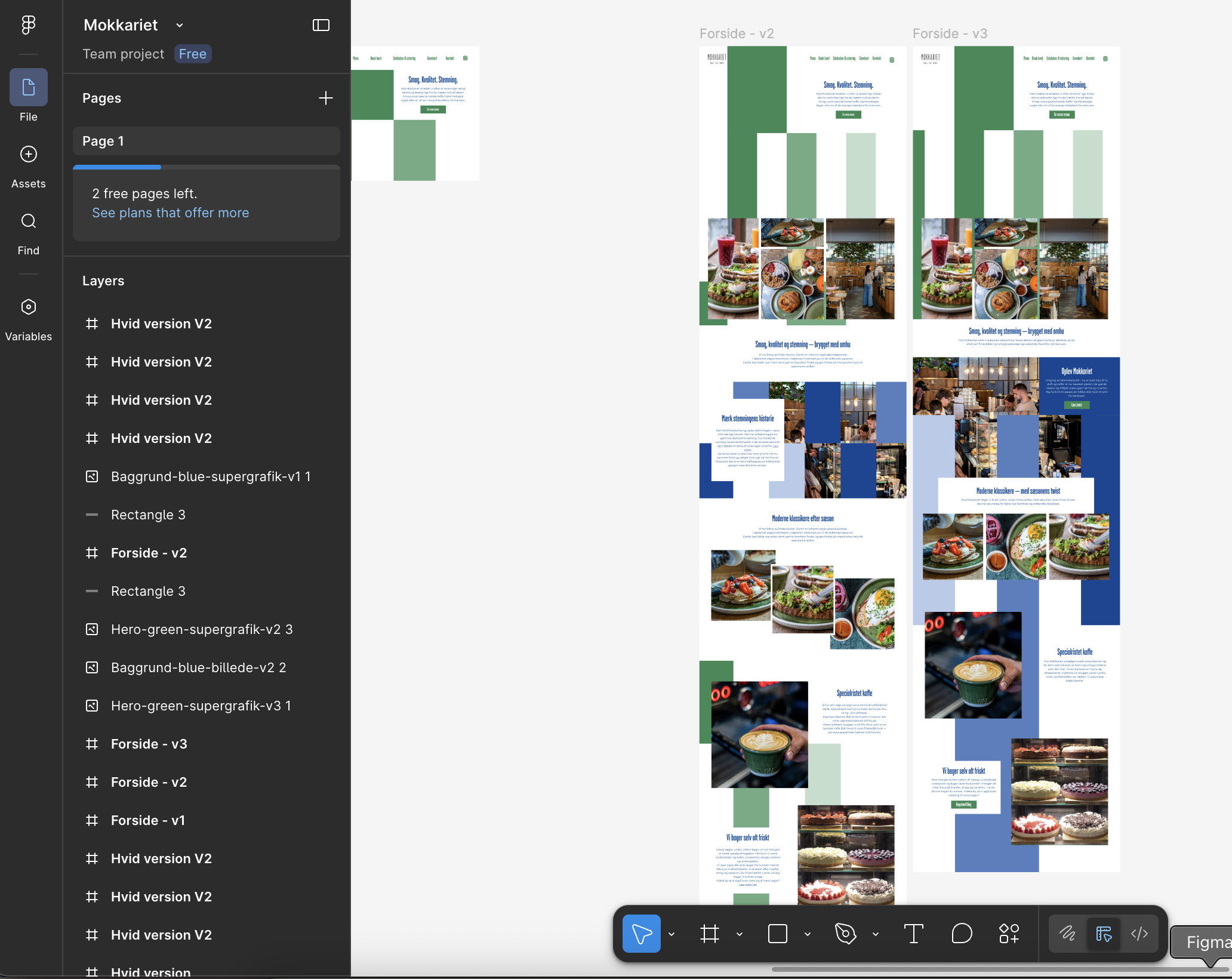Select the Text tool

(913, 934)
